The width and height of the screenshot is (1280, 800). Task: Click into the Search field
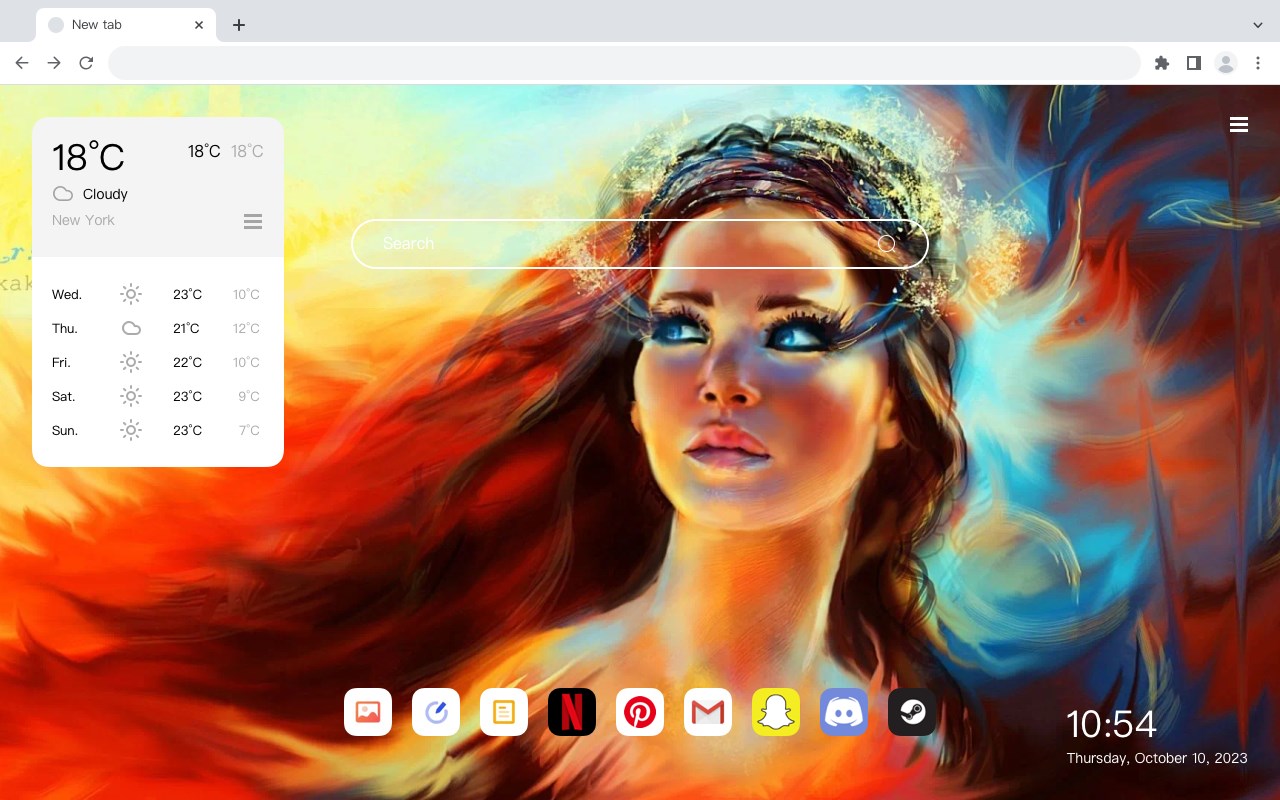[x=640, y=244]
